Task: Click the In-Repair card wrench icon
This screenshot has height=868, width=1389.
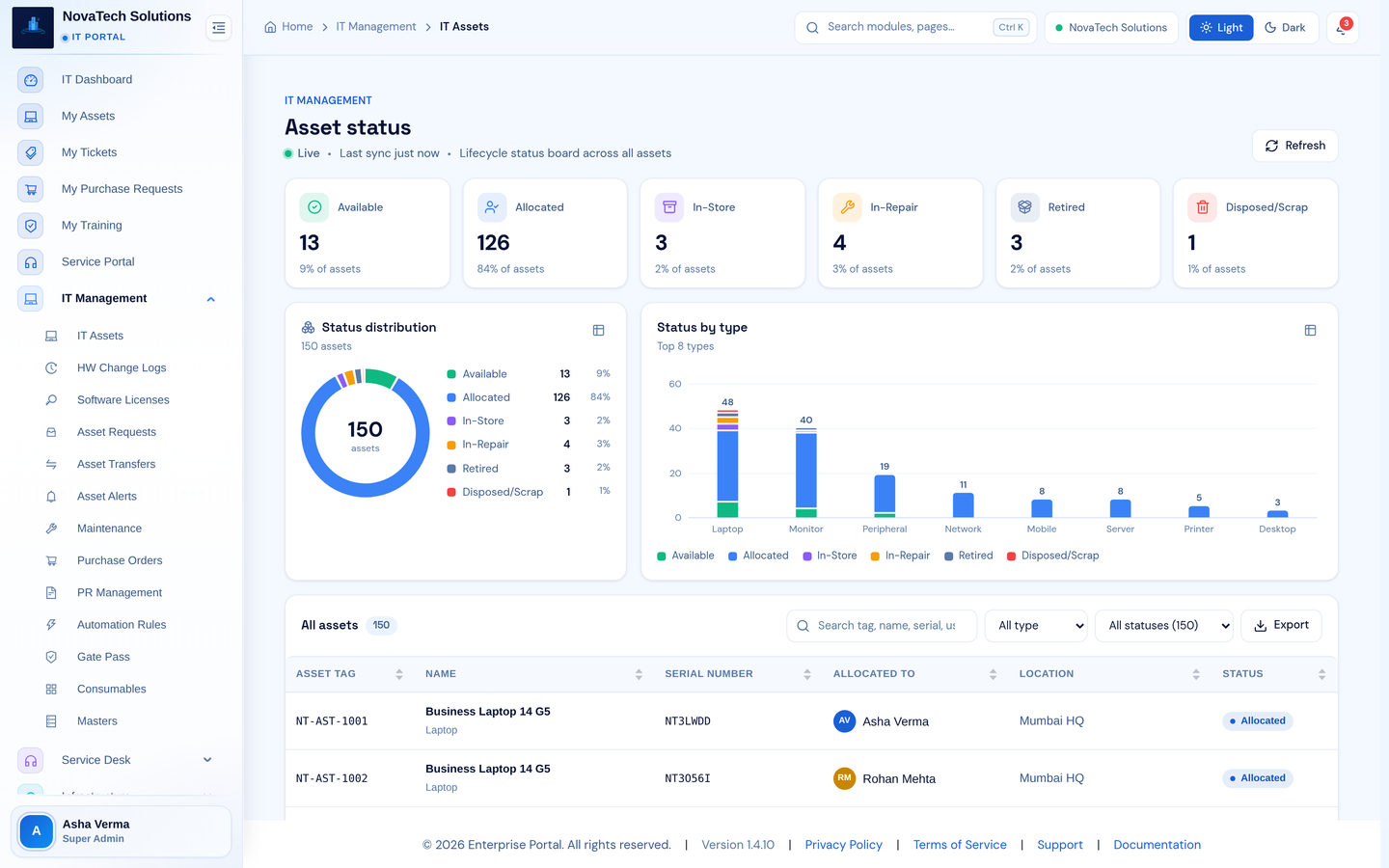Action: pyautogui.click(x=847, y=206)
